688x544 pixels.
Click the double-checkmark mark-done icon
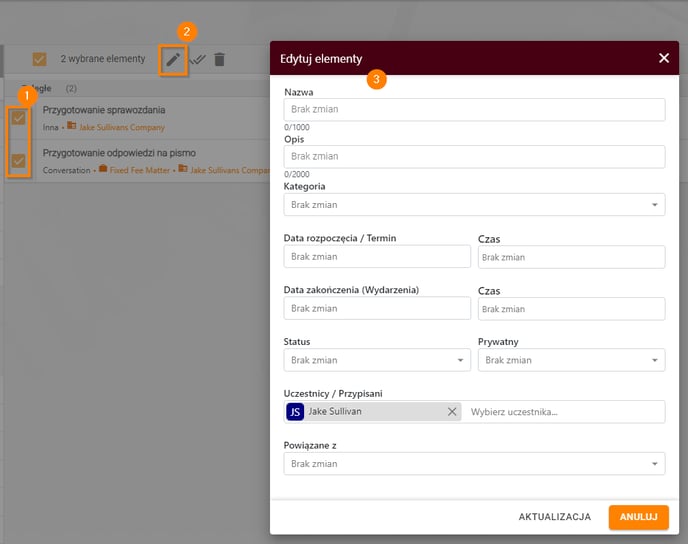tap(197, 59)
